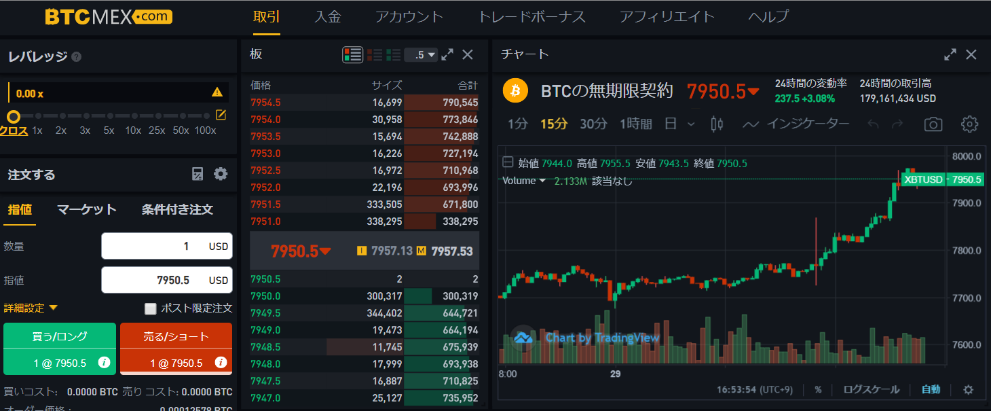991x411 pixels.
Task: Select 1x leverage
Action: [x=37, y=130]
